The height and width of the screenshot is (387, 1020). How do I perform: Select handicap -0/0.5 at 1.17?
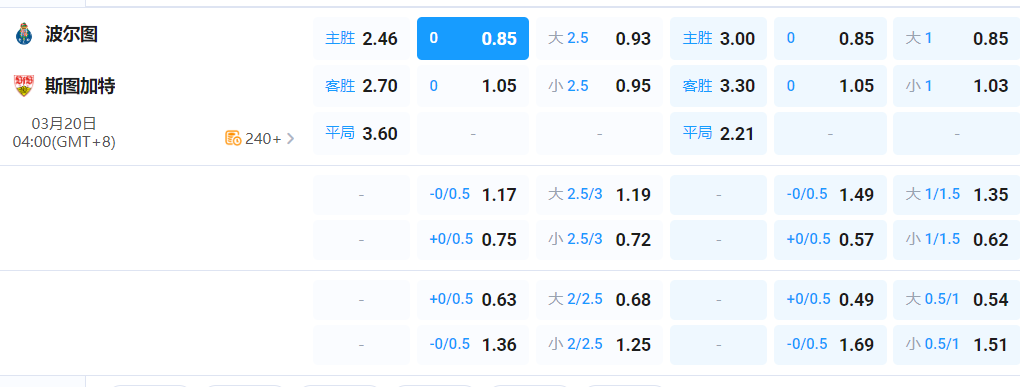473,194
